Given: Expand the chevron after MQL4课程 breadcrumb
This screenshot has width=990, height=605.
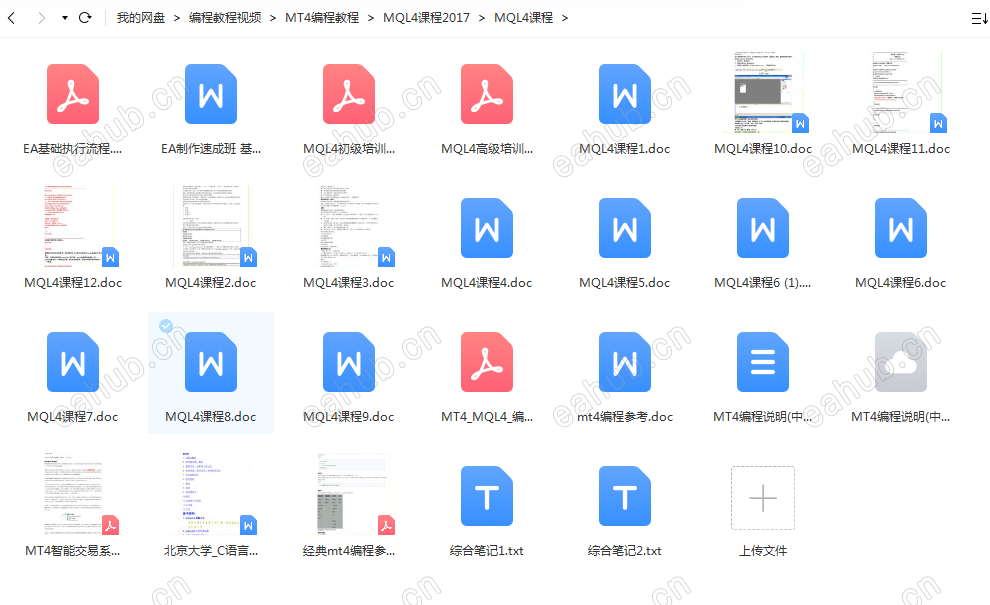Looking at the screenshot, I should (564, 17).
